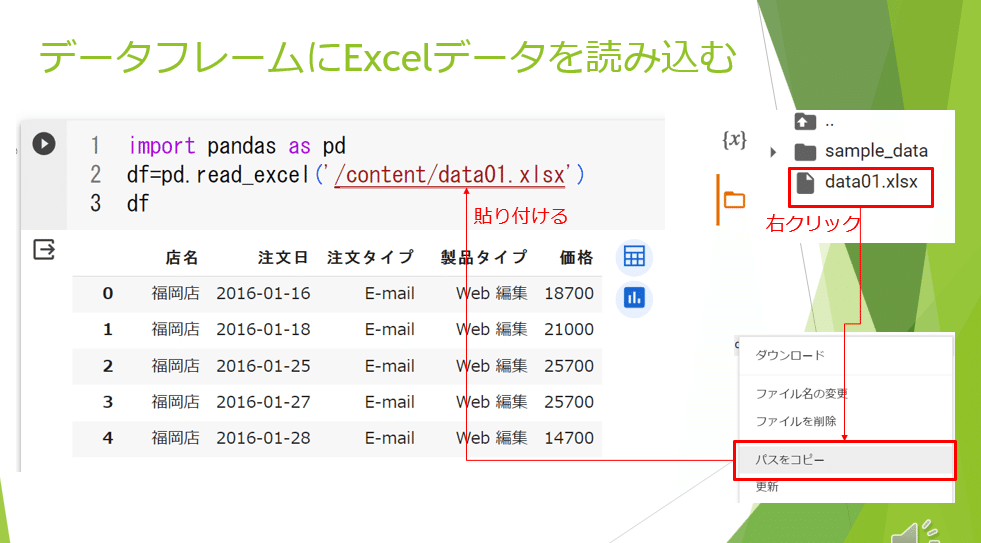
Task: Click the data01.xlsx file icon
Action: pos(805,183)
